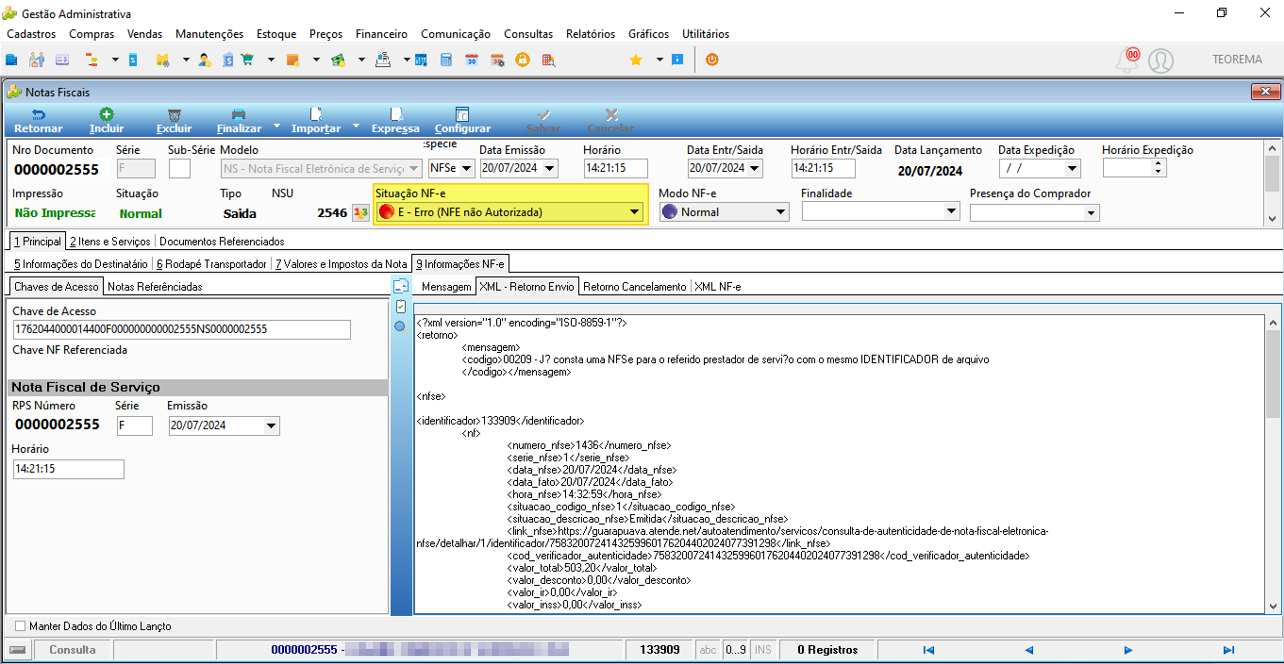1284x664 pixels.
Task: Switch to the XML NF-e tab
Action: point(718,287)
